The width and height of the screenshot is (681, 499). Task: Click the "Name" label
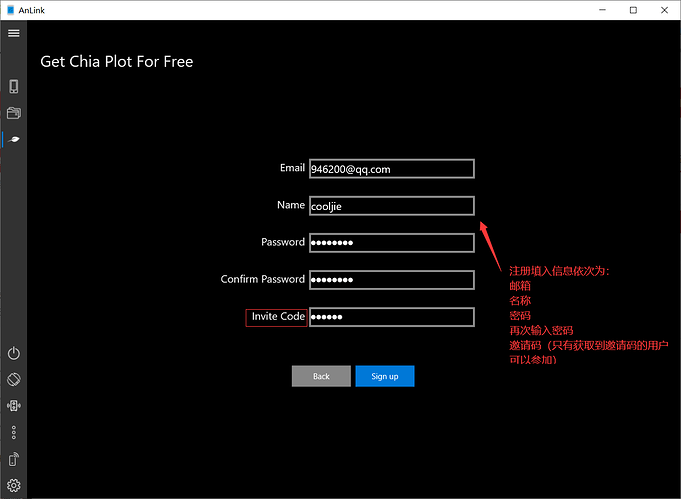click(291, 205)
